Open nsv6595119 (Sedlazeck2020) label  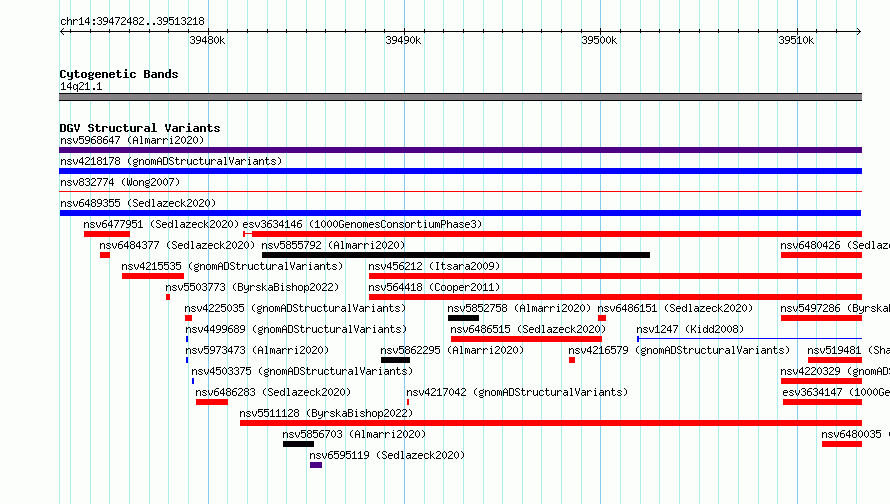(387, 455)
